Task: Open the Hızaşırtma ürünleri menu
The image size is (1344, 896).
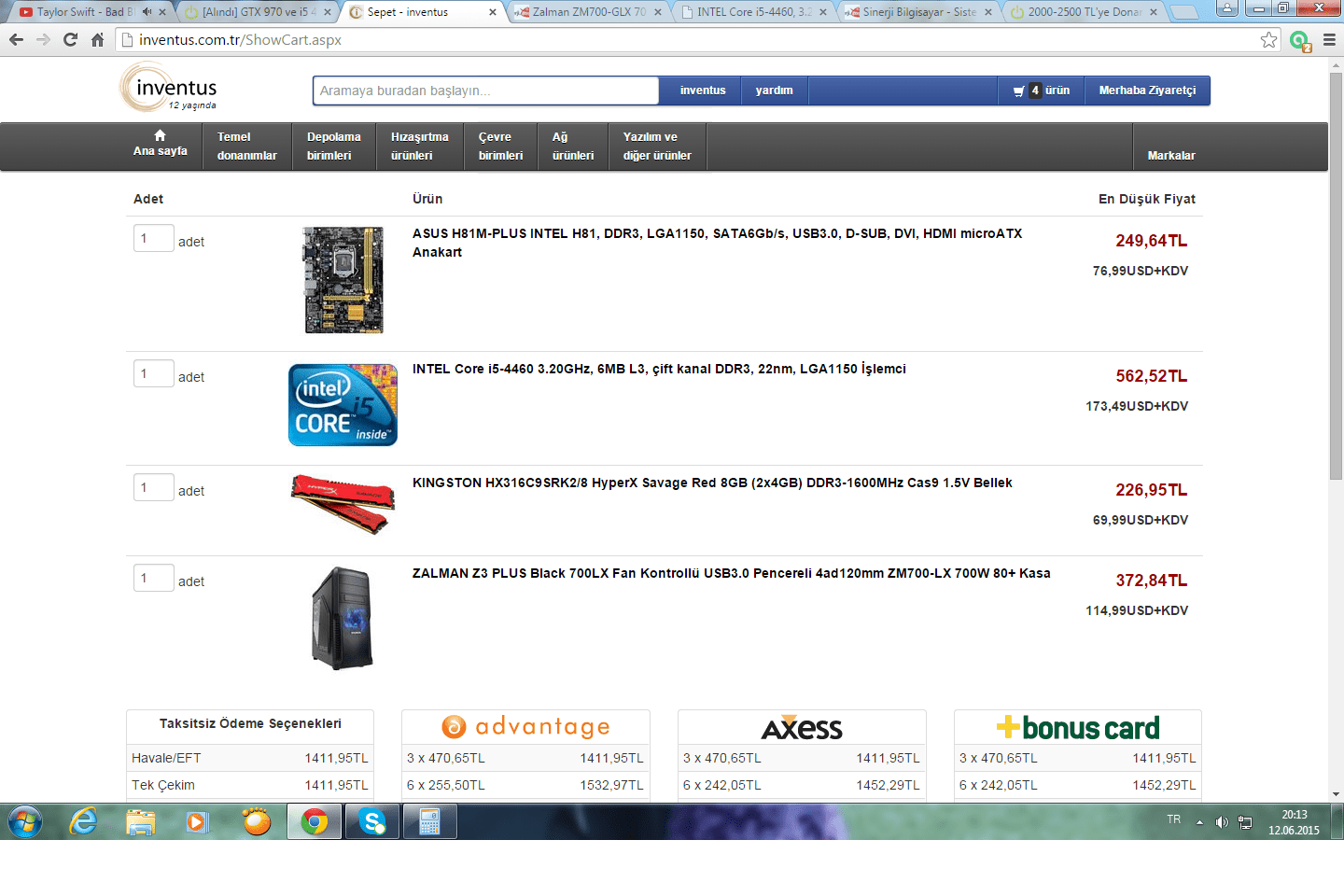Action: coord(420,147)
